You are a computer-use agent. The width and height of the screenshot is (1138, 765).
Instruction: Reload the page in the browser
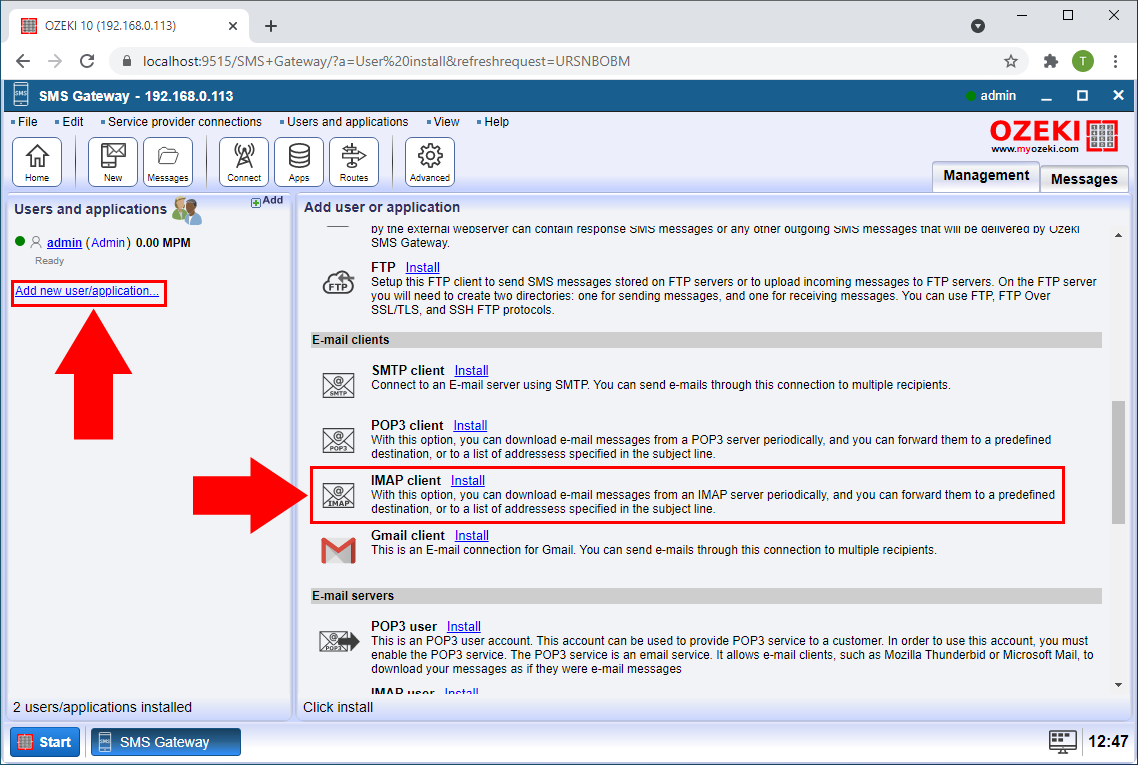(87, 61)
